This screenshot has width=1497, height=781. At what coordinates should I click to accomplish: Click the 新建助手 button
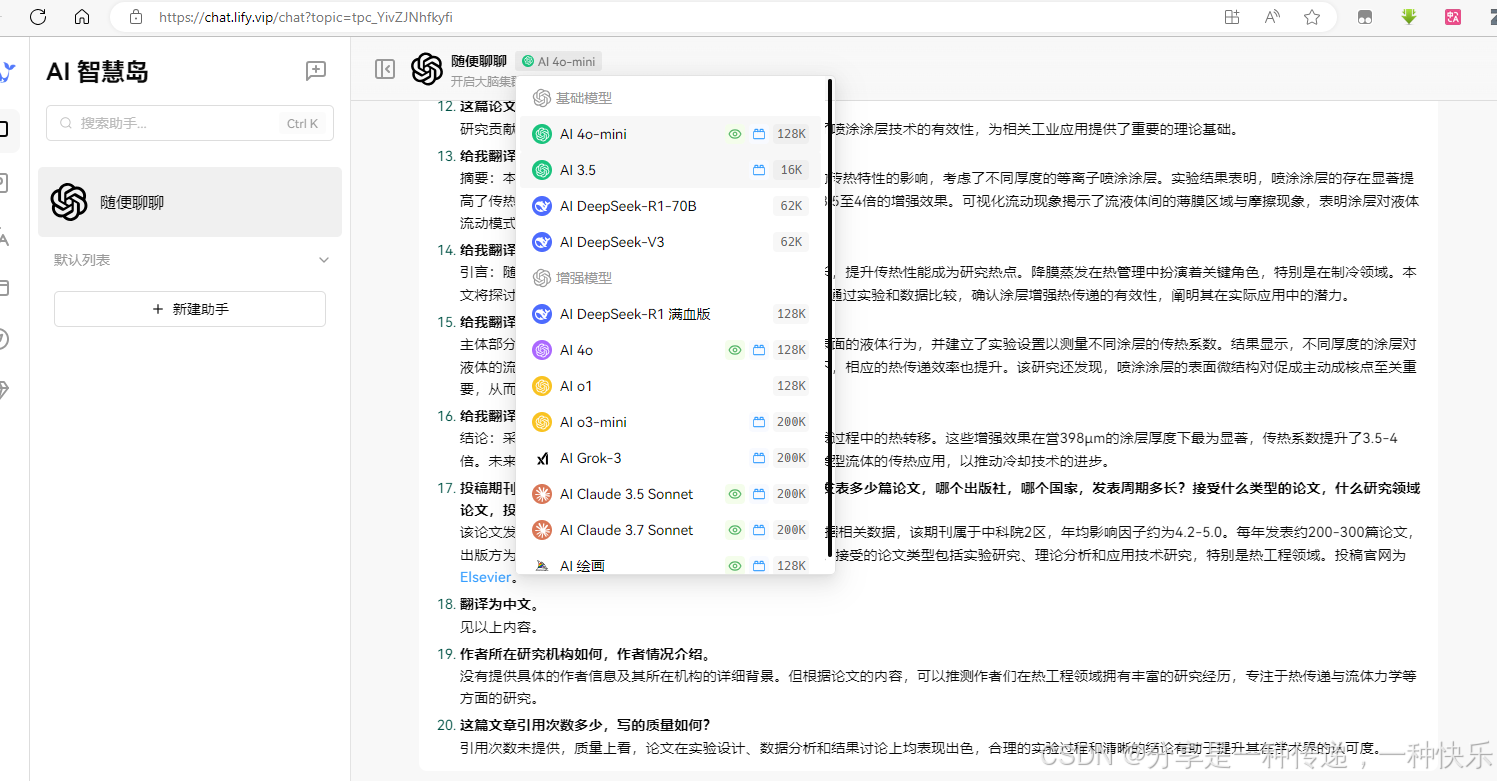pos(190,309)
